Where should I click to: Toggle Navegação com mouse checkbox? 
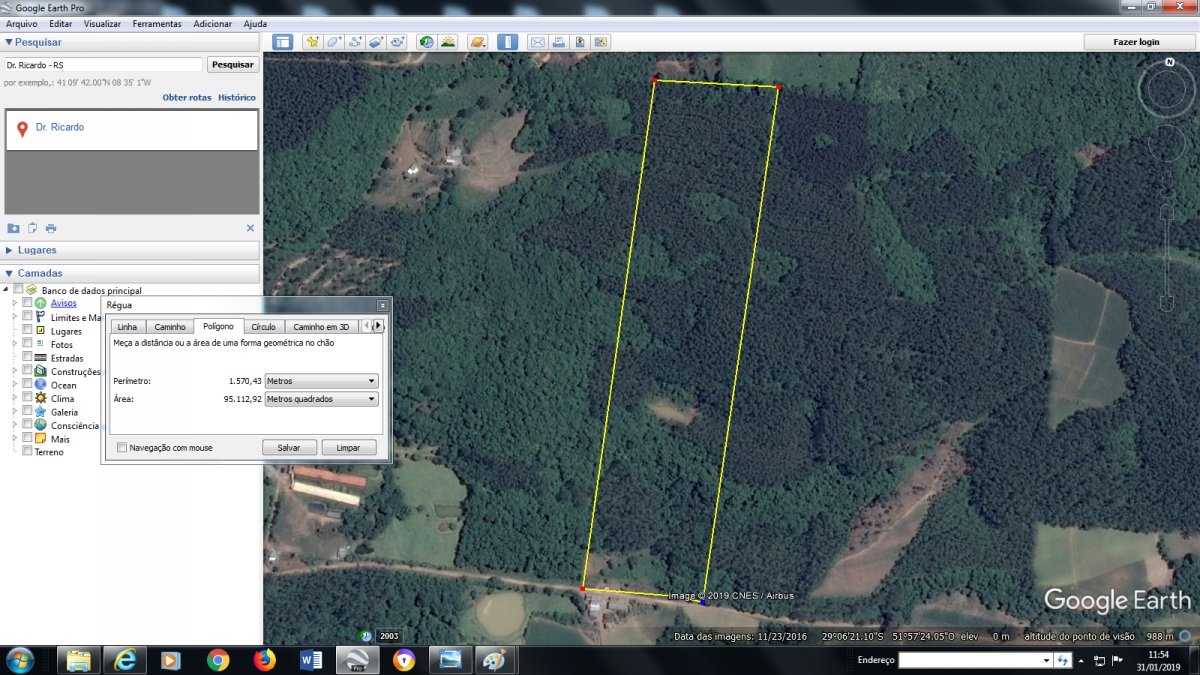tap(122, 448)
